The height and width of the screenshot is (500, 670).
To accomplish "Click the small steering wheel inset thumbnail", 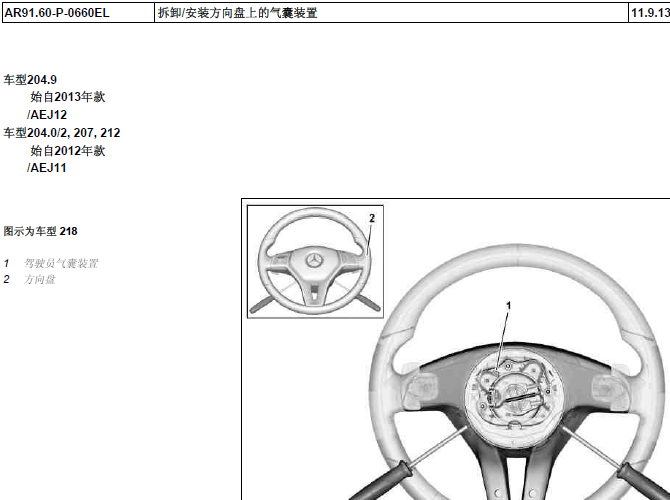I will [x=315, y=262].
